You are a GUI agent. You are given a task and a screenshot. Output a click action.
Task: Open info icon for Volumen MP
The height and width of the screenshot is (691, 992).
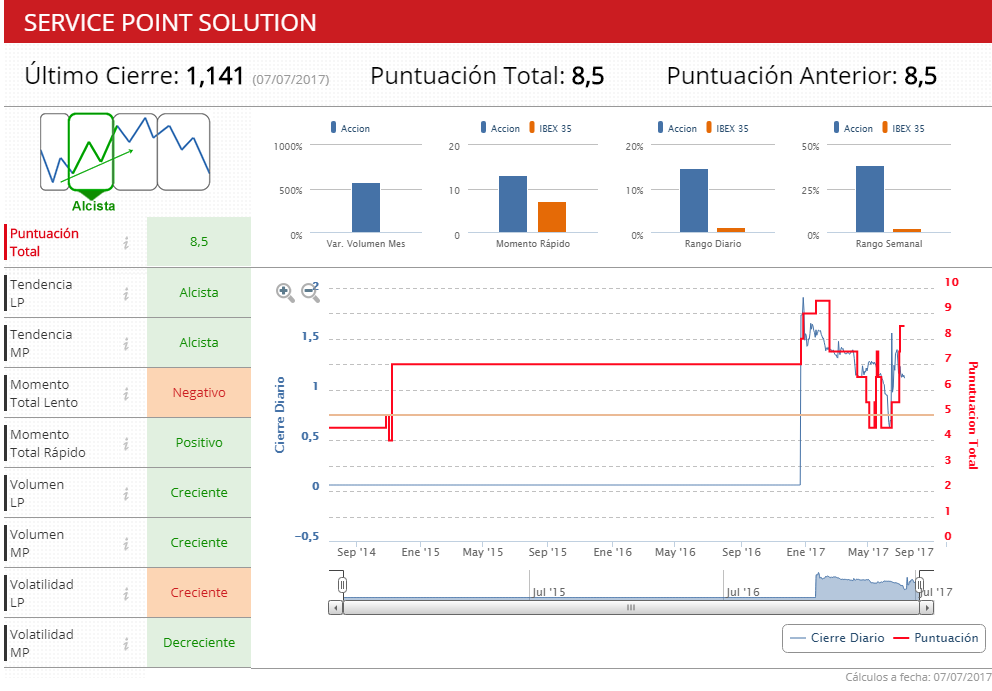coord(126,544)
